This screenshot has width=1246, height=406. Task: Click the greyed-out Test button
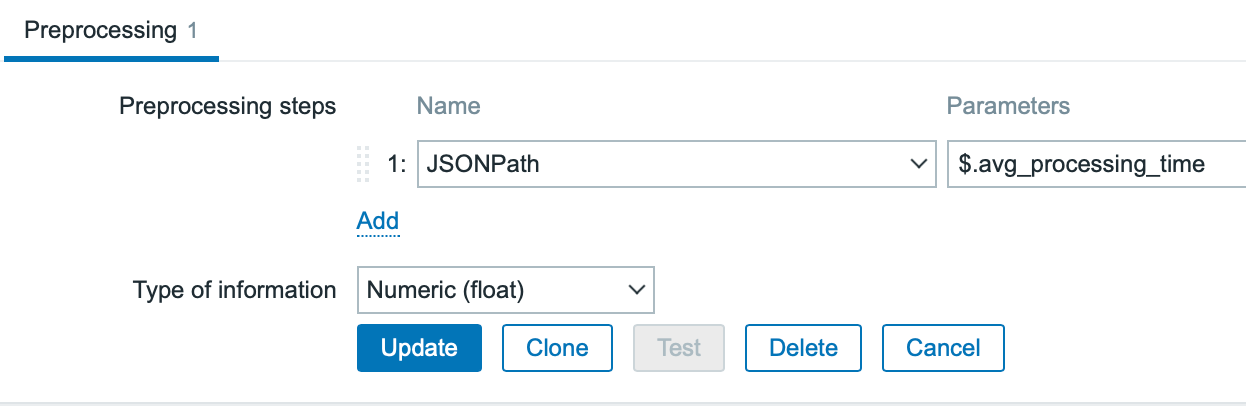click(679, 348)
